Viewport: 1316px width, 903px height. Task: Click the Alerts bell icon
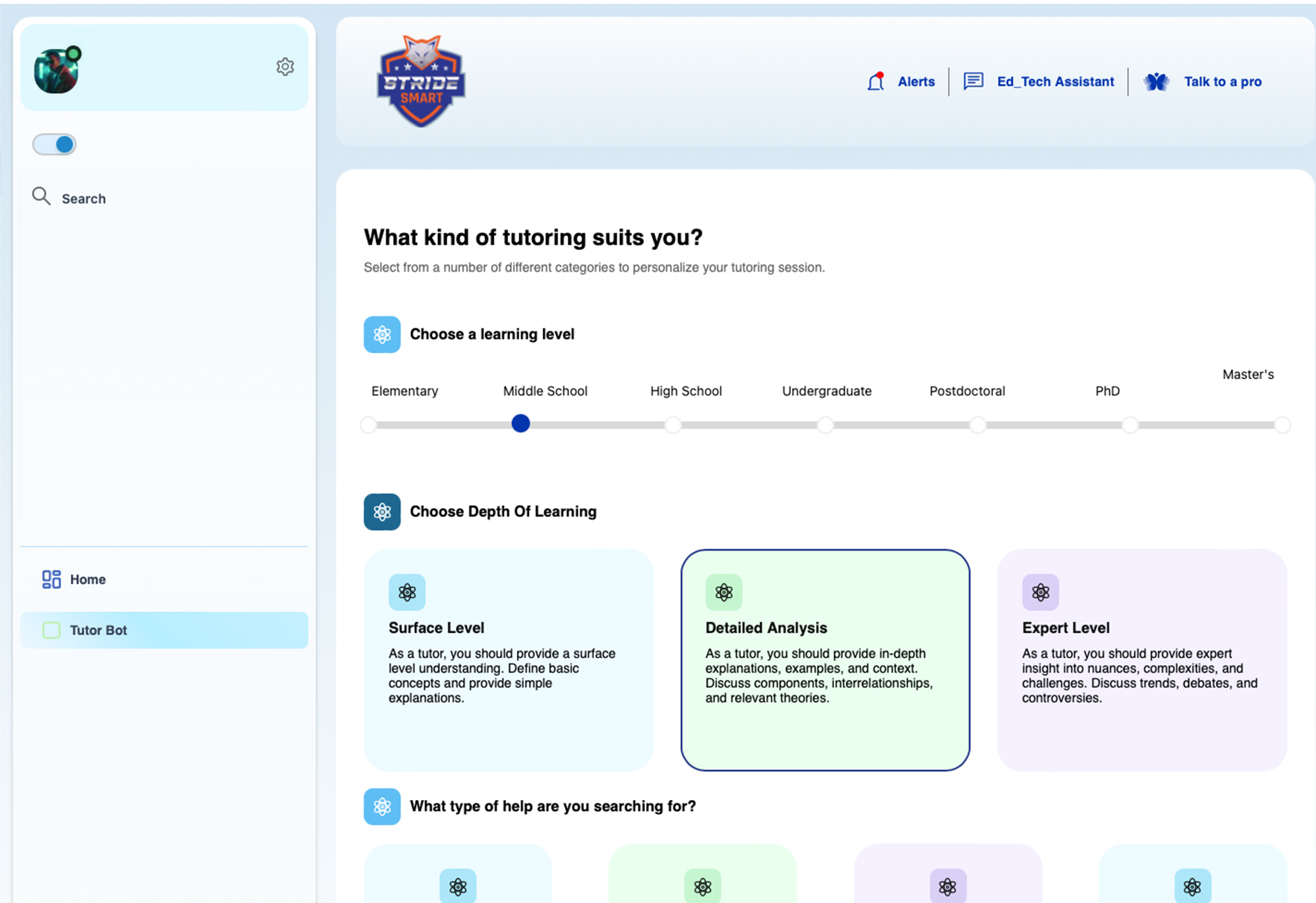(876, 81)
